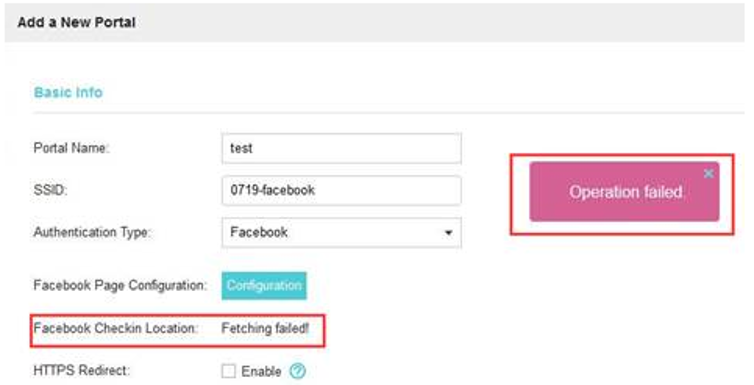Viewport: 754px width, 385px height.
Task: Click the HTTPS Redirect label text
Action: point(82,371)
